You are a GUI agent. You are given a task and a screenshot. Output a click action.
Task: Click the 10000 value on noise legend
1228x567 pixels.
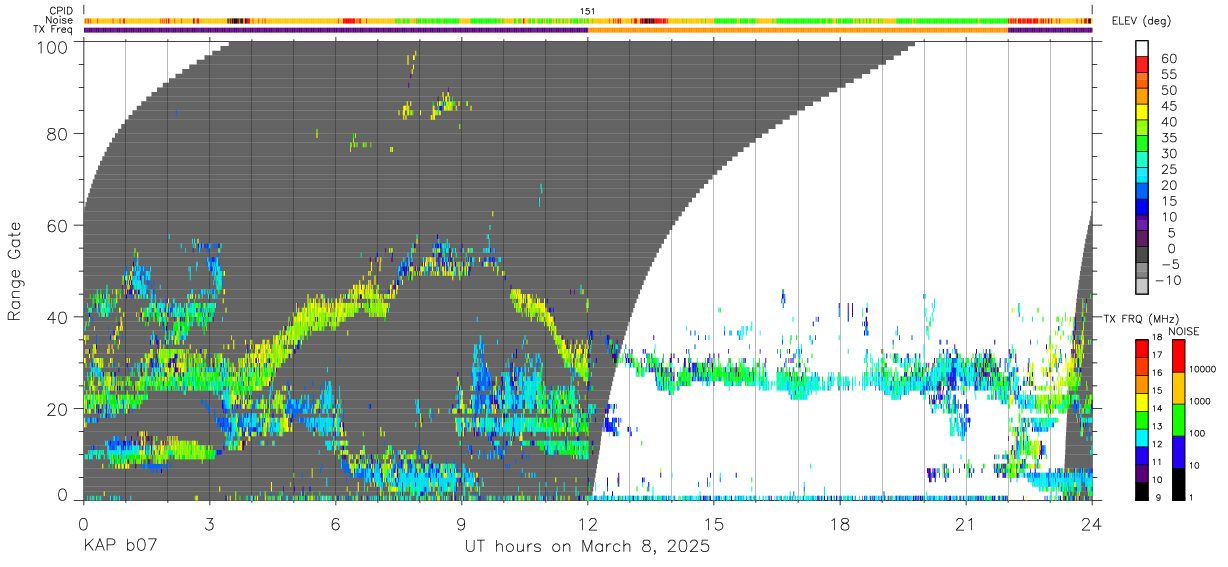tap(1203, 370)
